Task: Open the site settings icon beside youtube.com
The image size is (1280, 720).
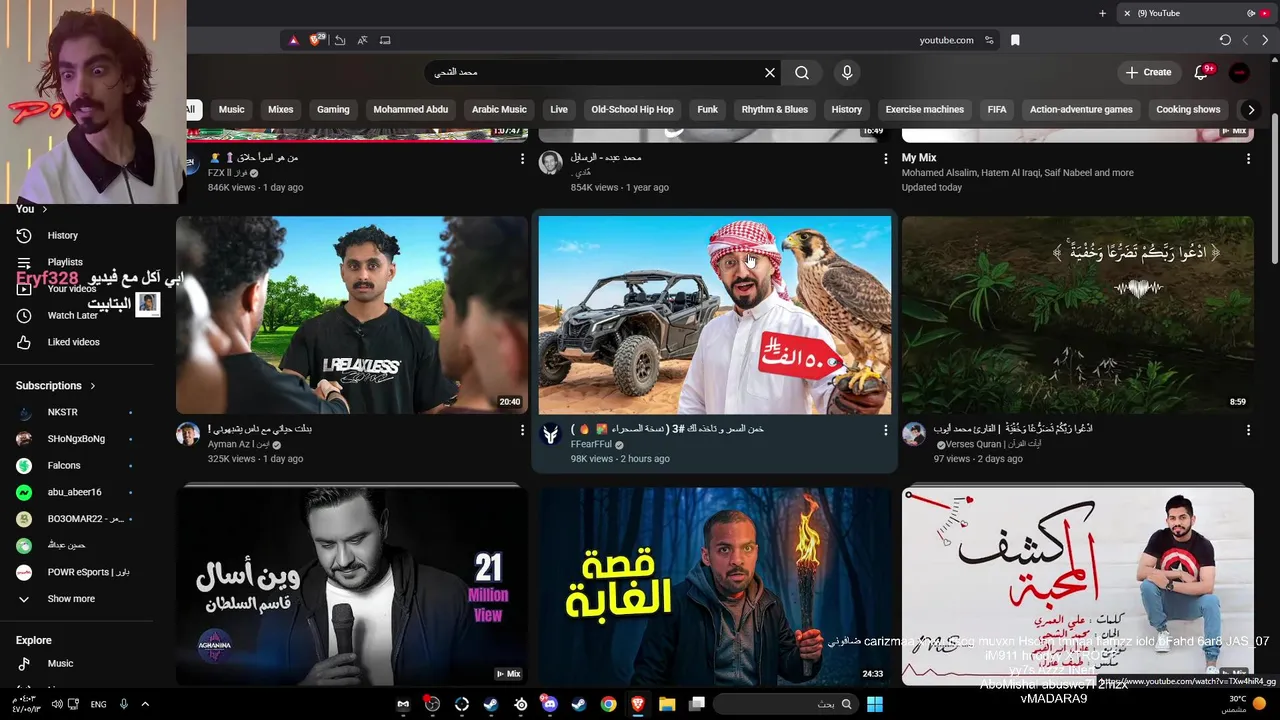Action: [x=989, y=40]
